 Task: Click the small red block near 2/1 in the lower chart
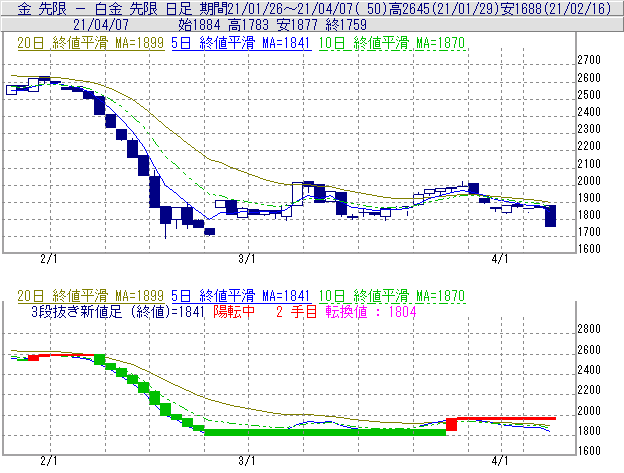pos(33,358)
